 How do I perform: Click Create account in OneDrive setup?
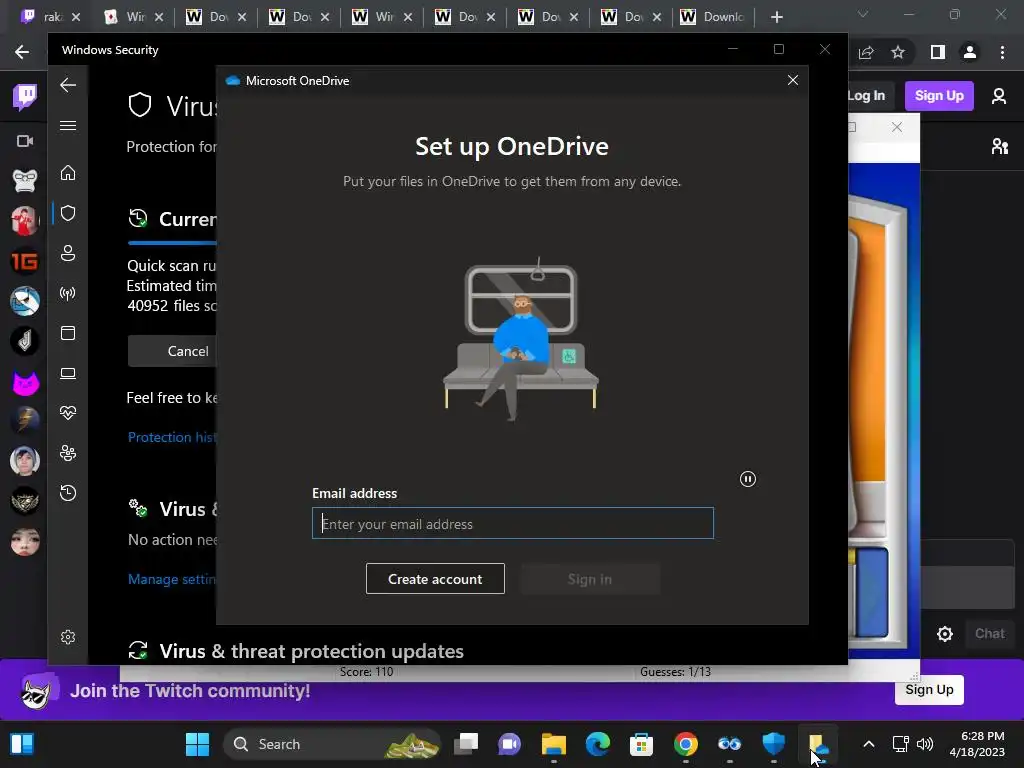pos(435,579)
